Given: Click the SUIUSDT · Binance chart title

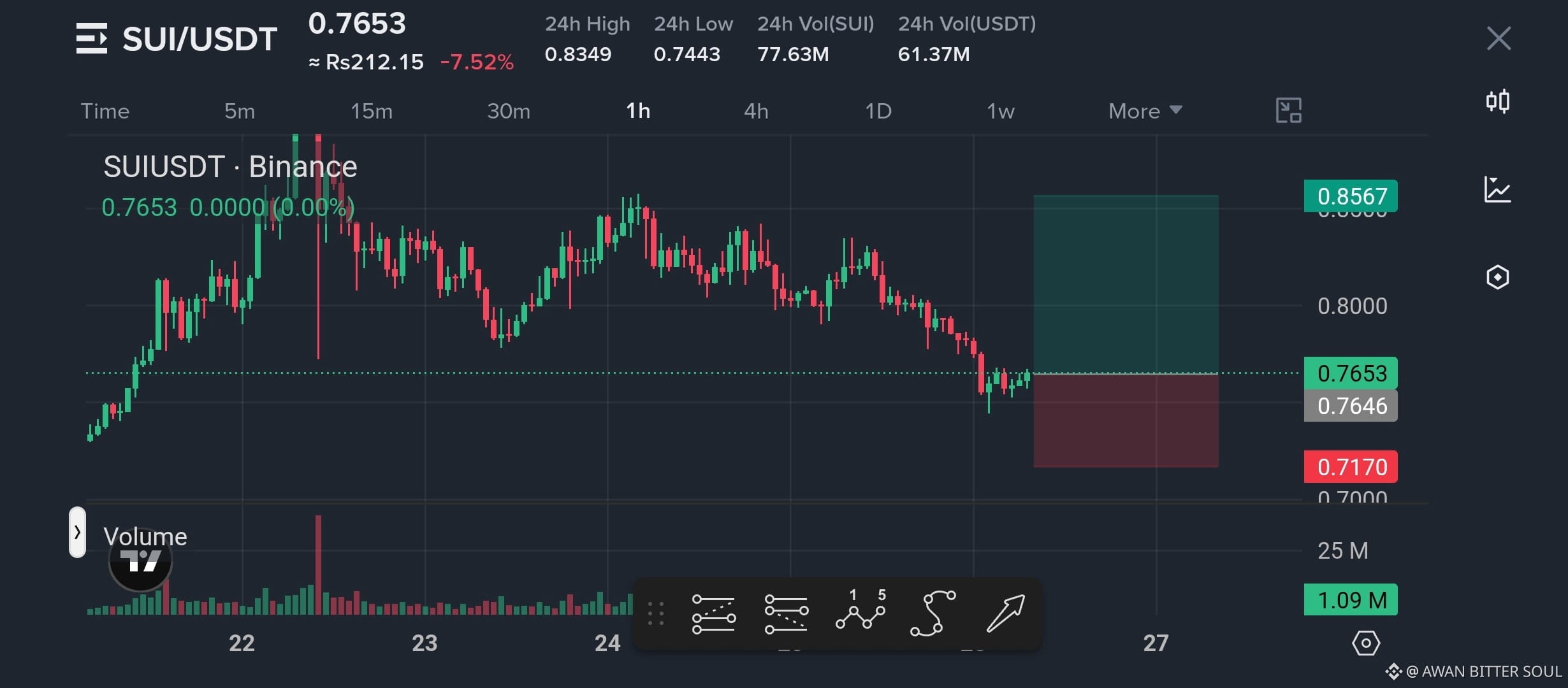Looking at the screenshot, I should [230, 167].
